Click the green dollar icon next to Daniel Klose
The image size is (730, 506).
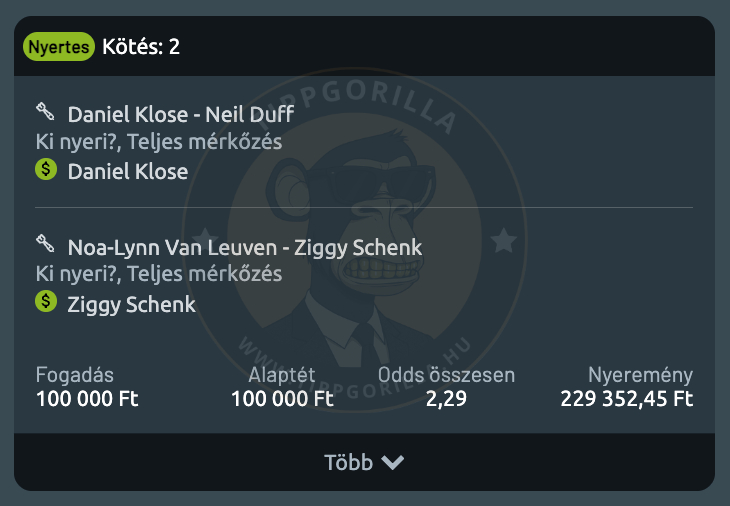coord(46,169)
